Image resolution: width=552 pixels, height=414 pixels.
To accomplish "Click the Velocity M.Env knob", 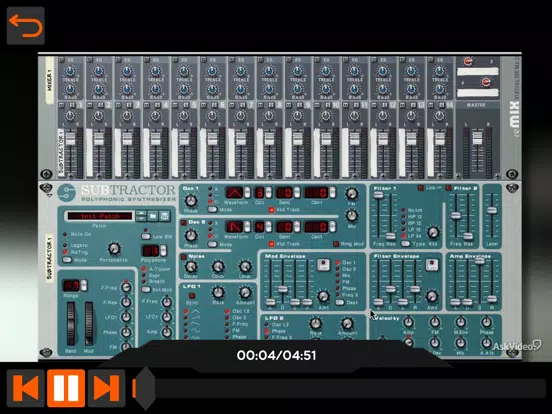I will coord(460,321).
